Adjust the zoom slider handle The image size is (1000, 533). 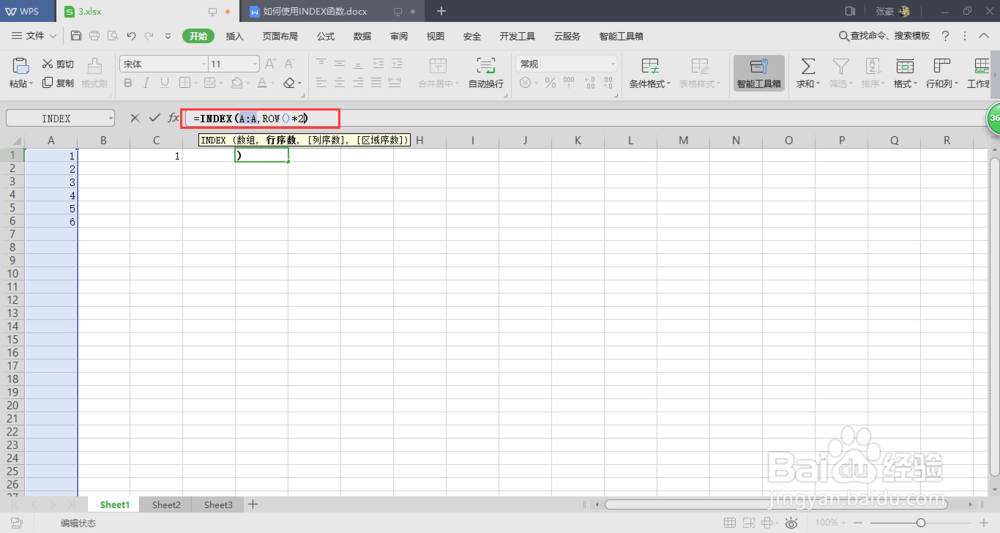(920, 523)
